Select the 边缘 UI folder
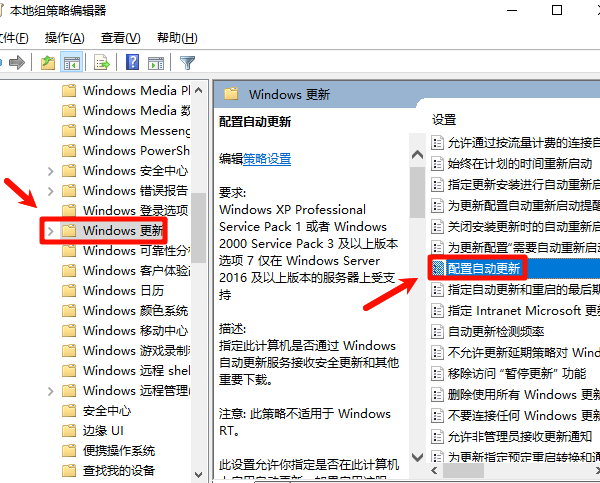Image resolution: width=600 pixels, height=483 pixels. tap(93, 431)
